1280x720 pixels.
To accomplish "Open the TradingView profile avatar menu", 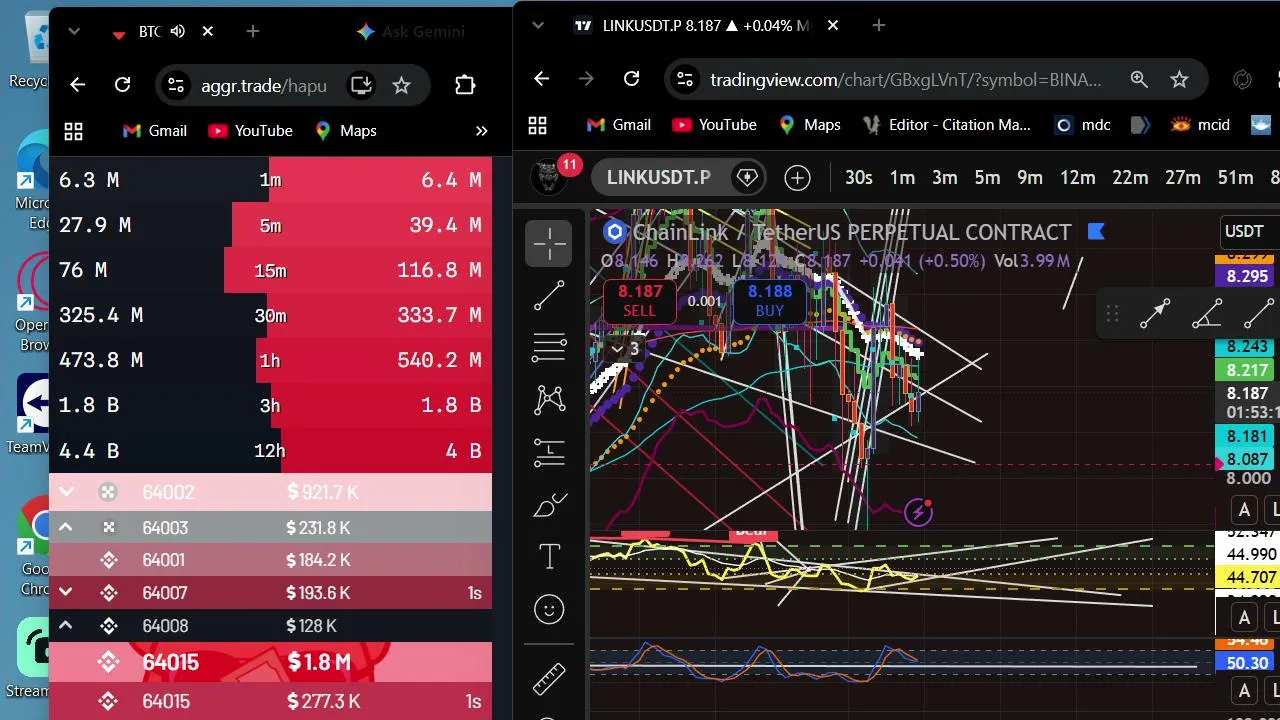I will [548, 177].
